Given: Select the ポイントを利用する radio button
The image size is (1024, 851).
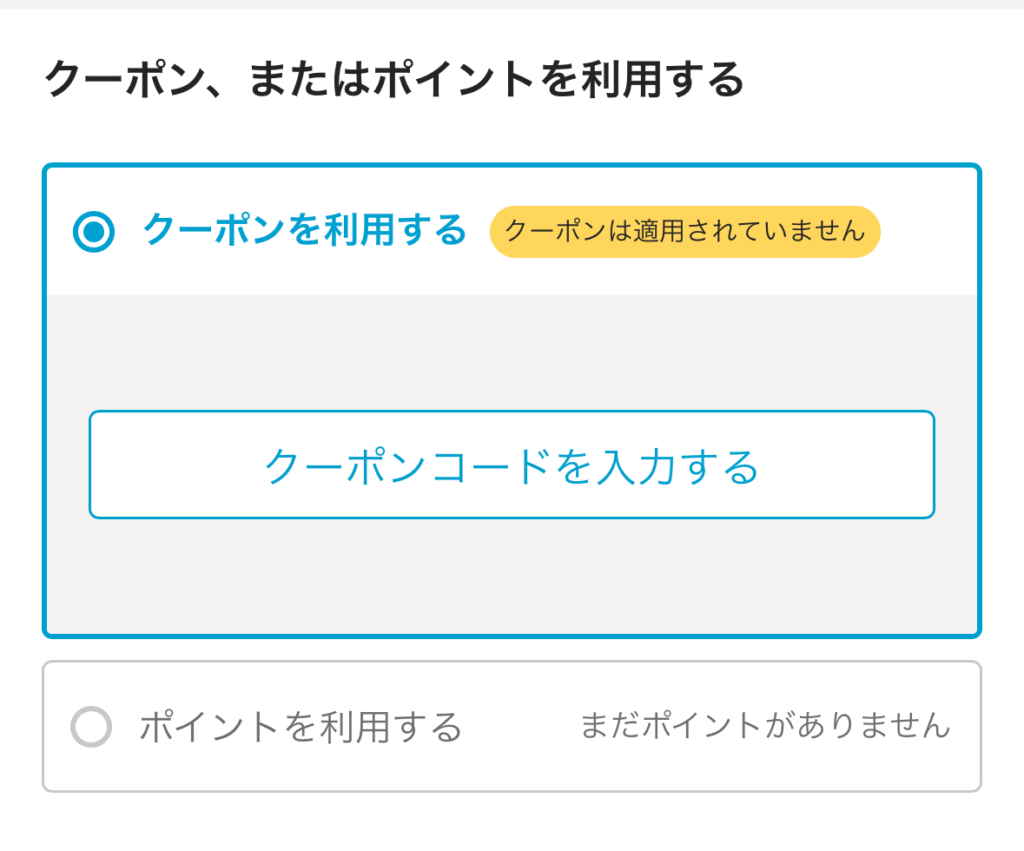Looking at the screenshot, I should 90,727.
